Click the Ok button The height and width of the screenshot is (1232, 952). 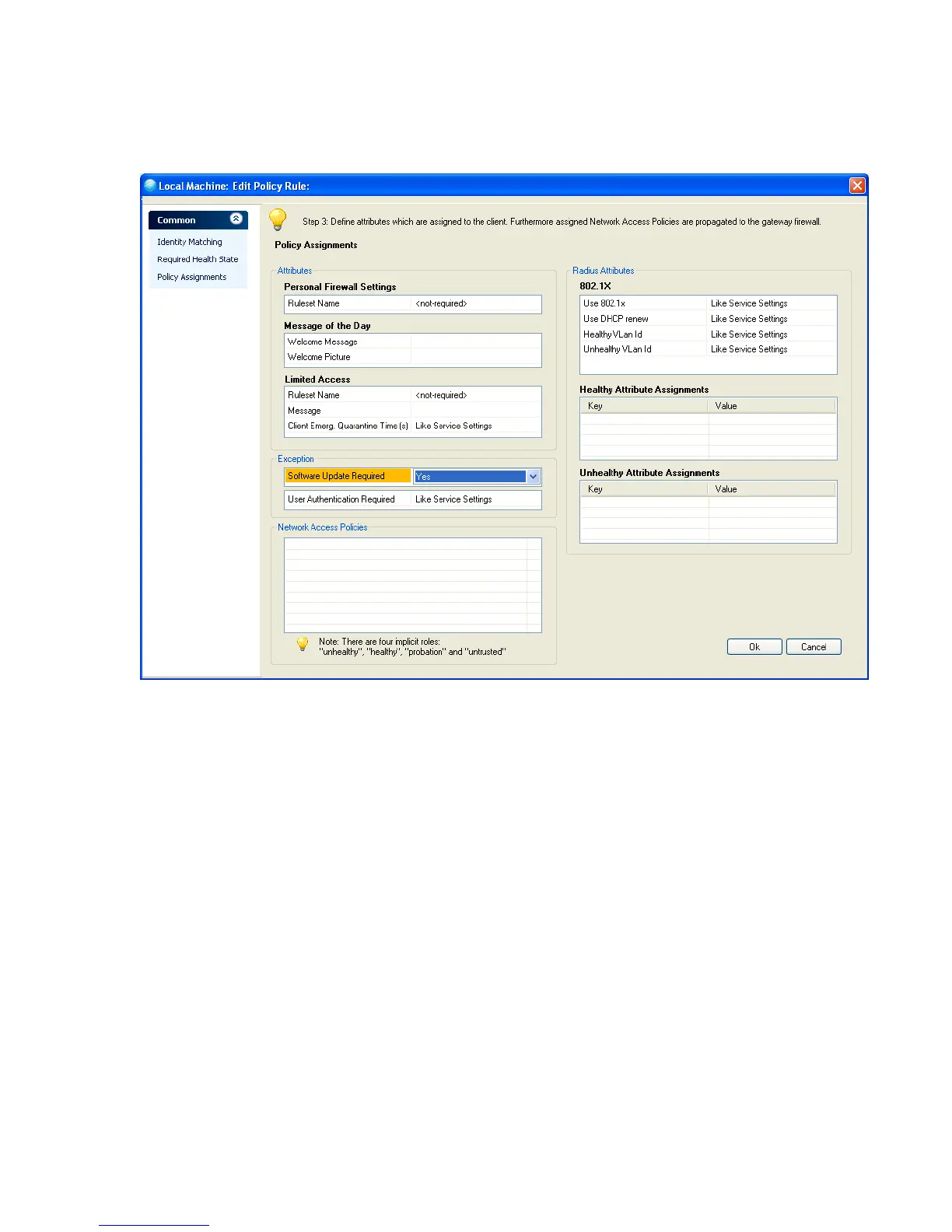tap(754, 647)
